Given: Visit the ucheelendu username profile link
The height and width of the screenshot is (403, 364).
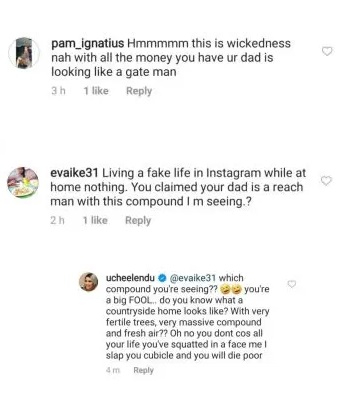Looking at the screenshot, I should click(130, 278).
